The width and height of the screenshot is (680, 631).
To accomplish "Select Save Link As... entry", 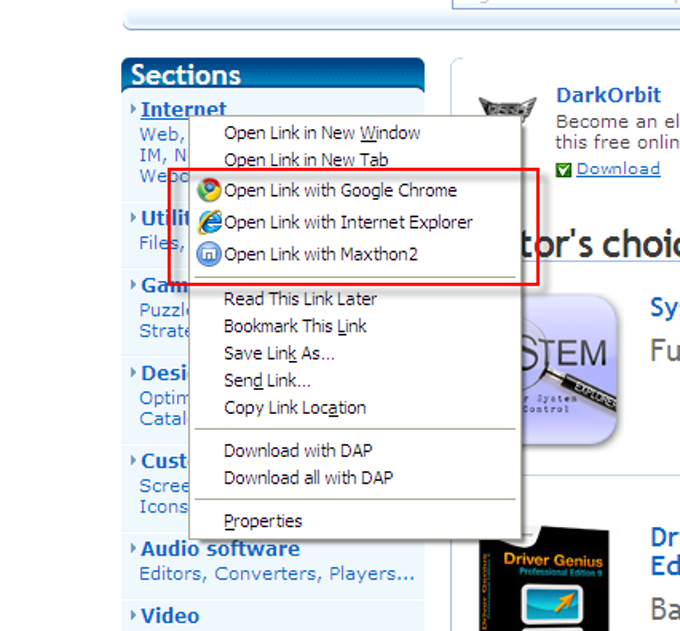I will [x=355, y=353].
